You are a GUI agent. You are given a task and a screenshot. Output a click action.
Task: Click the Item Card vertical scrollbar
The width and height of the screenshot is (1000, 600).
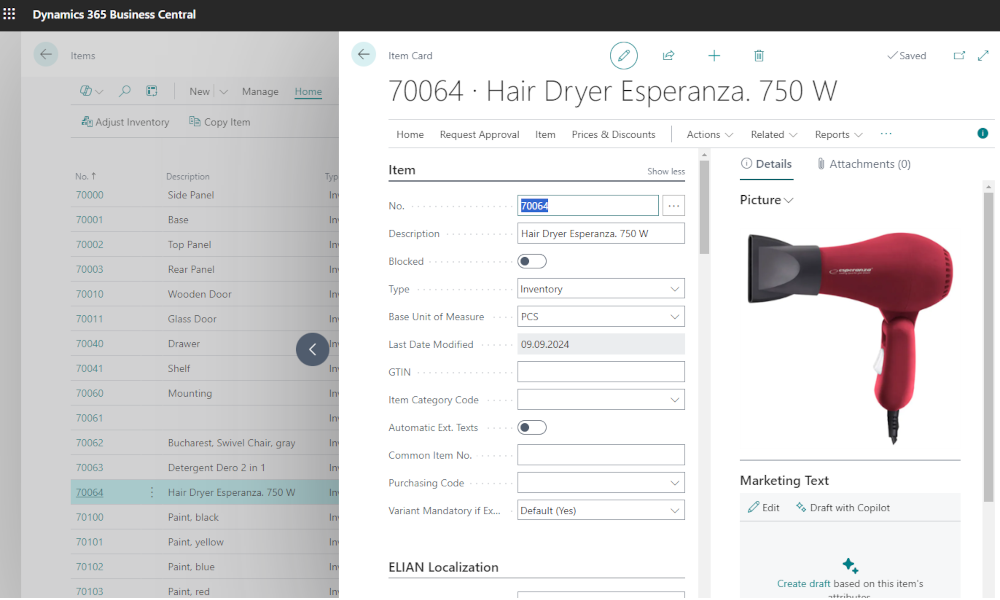coord(704,207)
